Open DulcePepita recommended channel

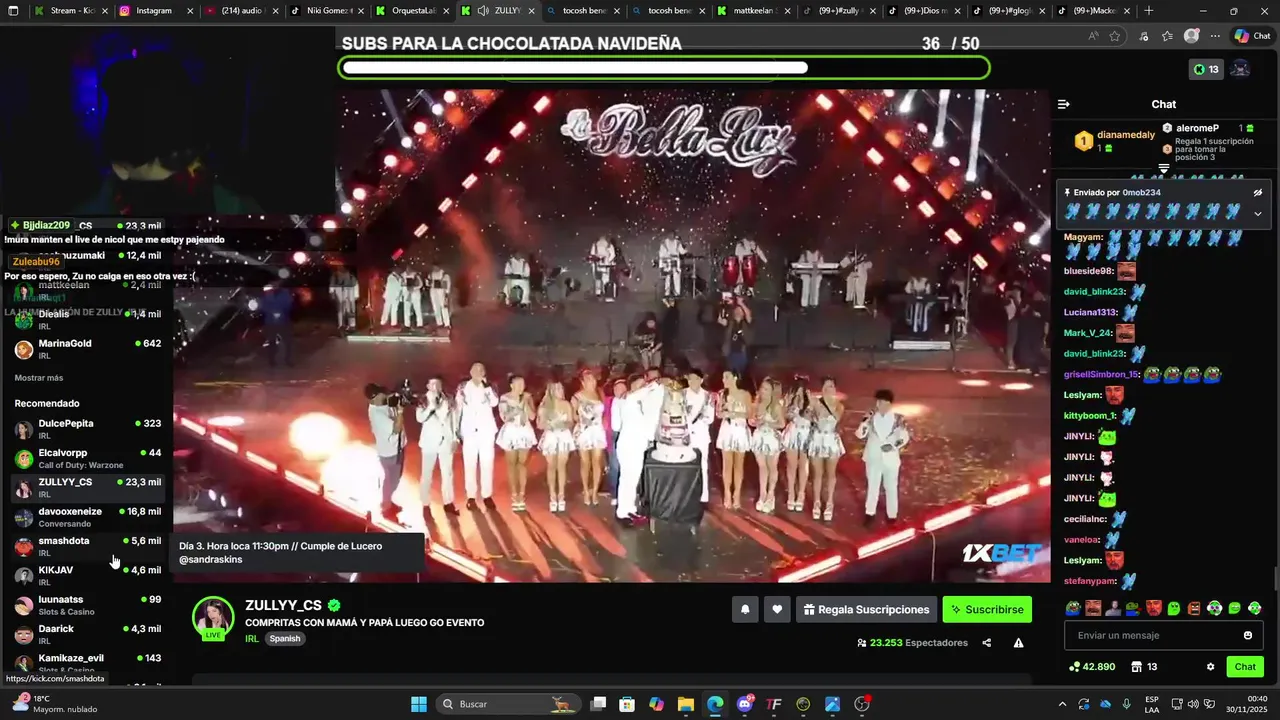click(87, 429)
